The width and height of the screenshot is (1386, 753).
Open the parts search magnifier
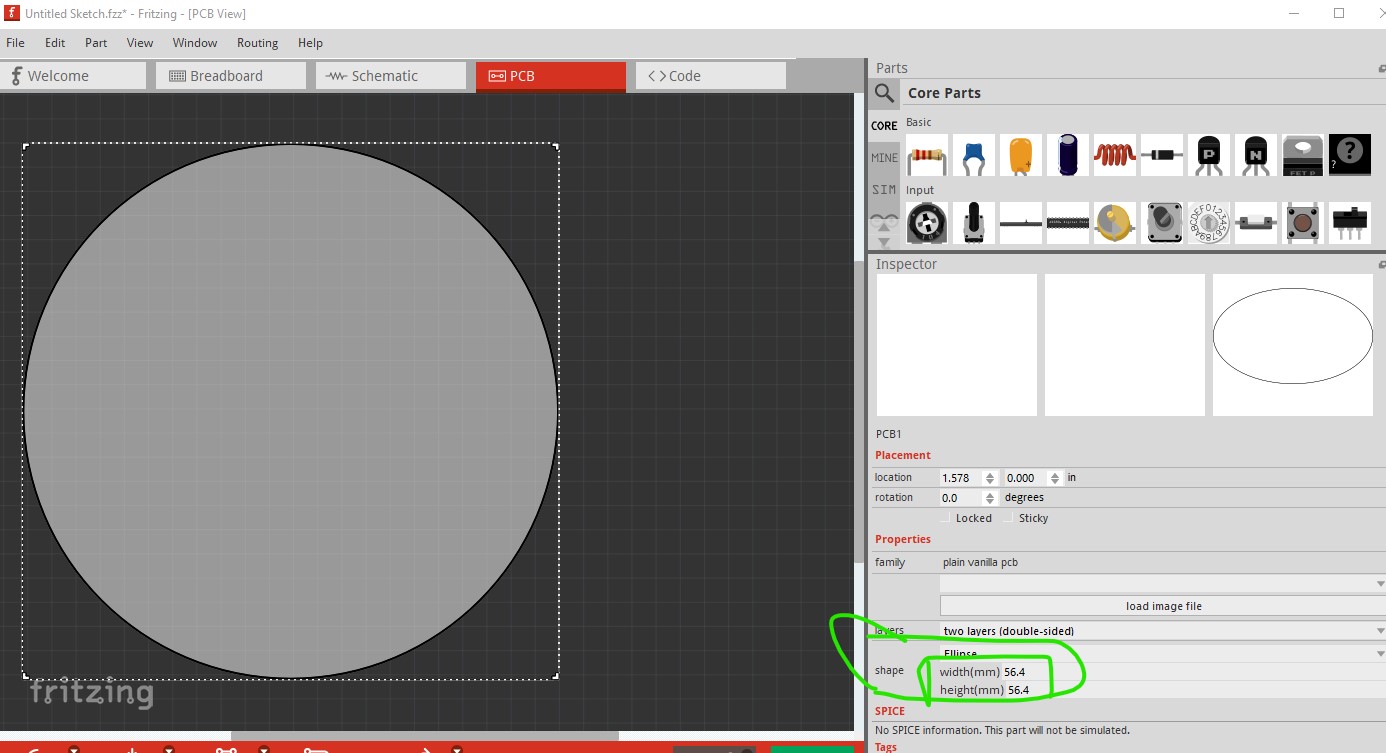coord(884,93)
